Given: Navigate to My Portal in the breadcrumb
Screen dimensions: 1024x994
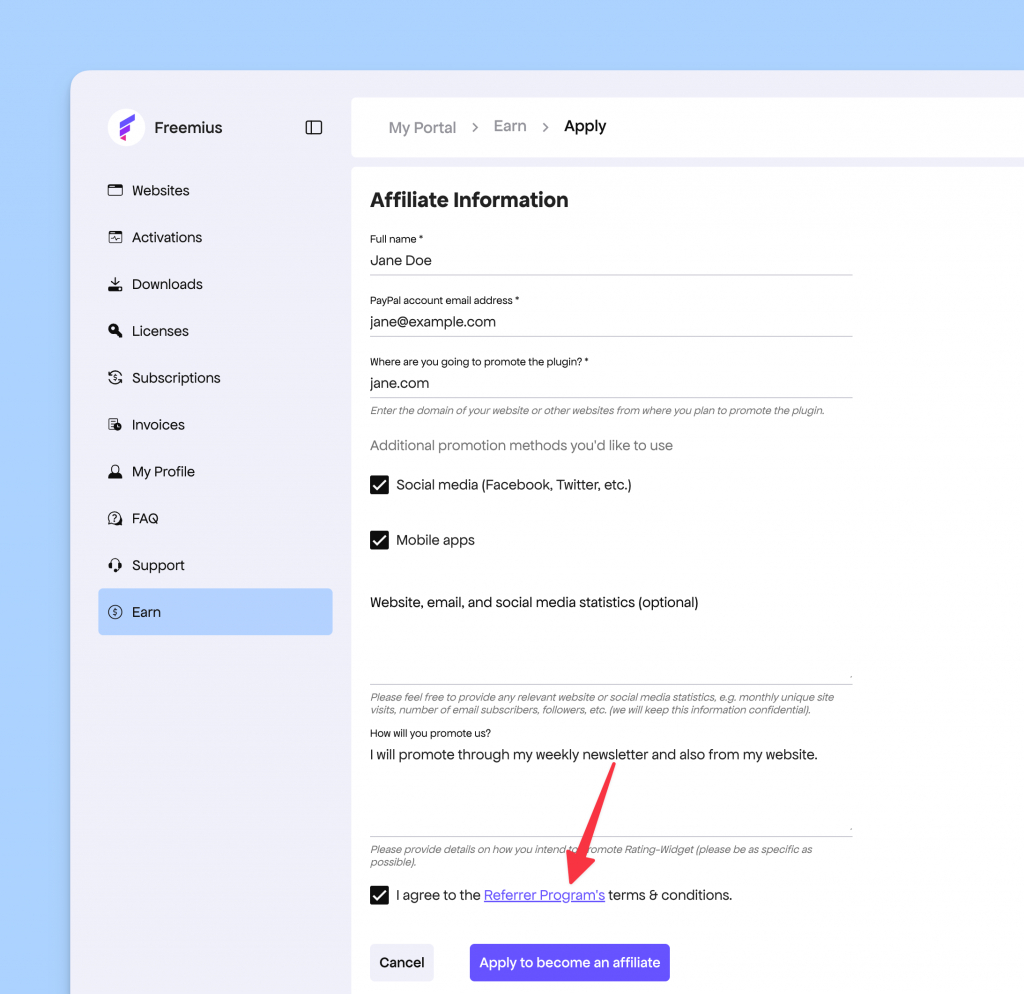Looking at the screenshot, I should (x=422, y=127).
